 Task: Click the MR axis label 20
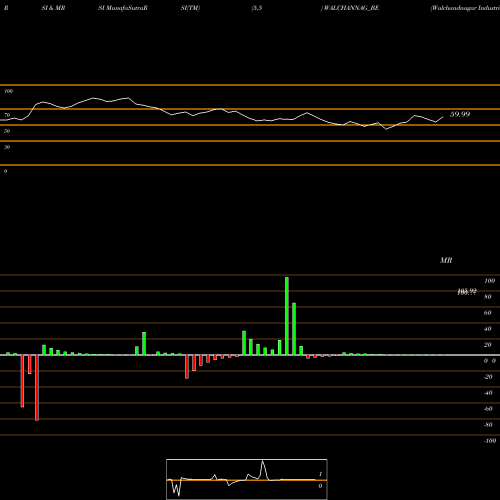(x=488, y=345)
